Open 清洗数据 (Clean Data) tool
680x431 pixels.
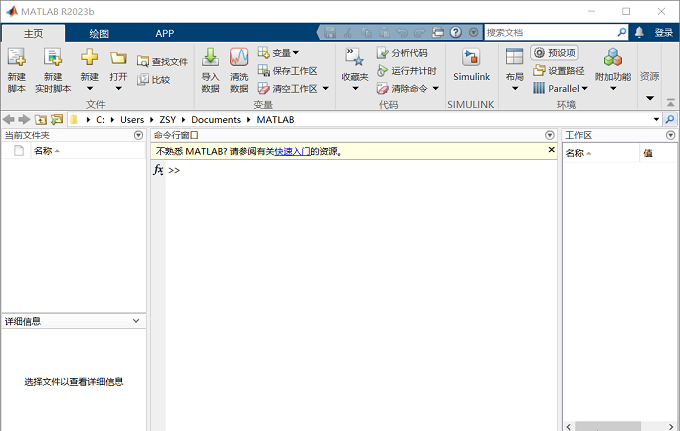click(239, 70)
